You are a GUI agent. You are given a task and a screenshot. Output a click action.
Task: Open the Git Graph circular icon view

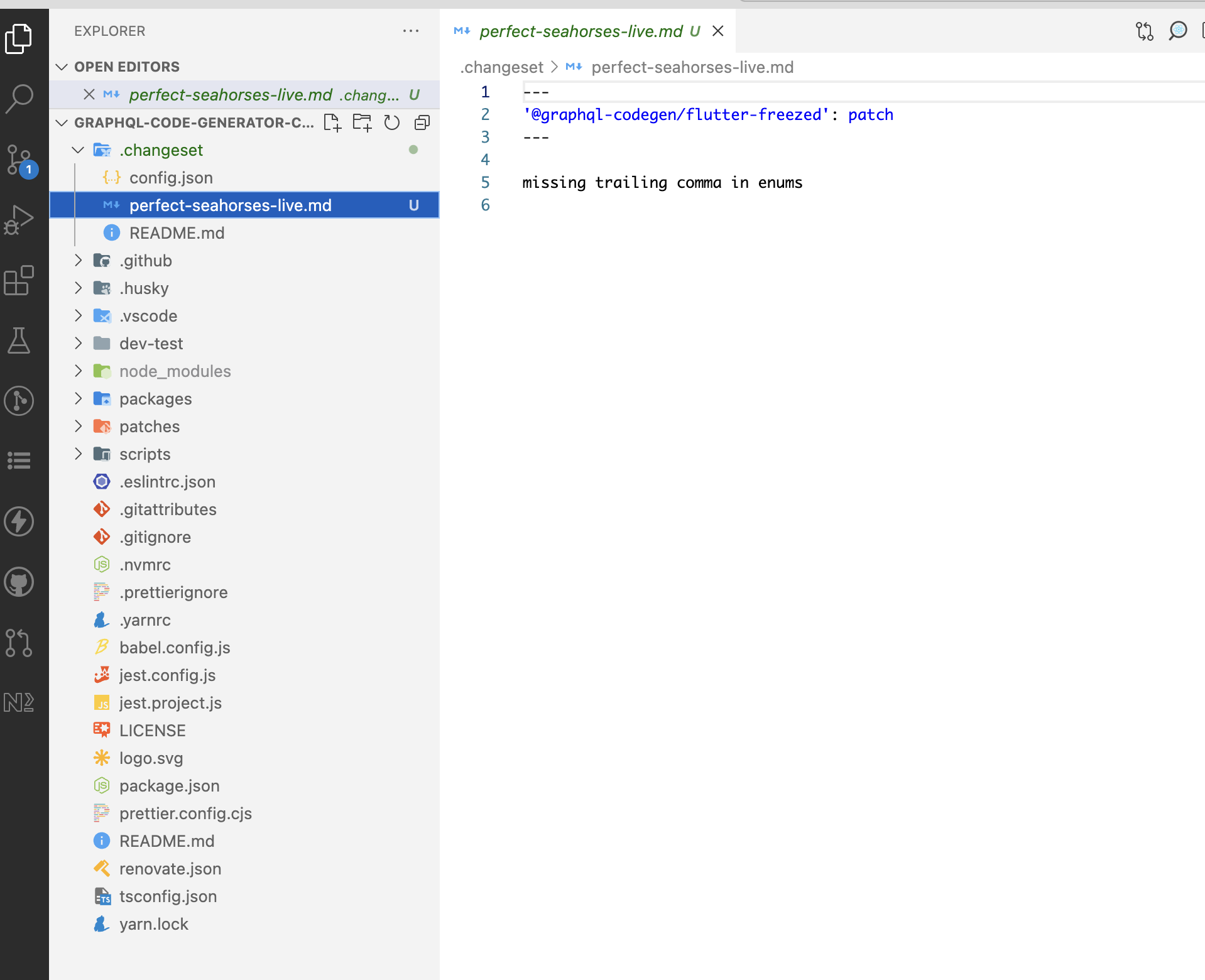point(19,401)
